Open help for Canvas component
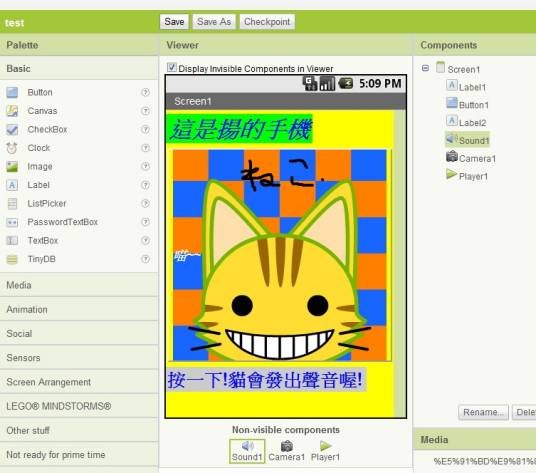 145,111
